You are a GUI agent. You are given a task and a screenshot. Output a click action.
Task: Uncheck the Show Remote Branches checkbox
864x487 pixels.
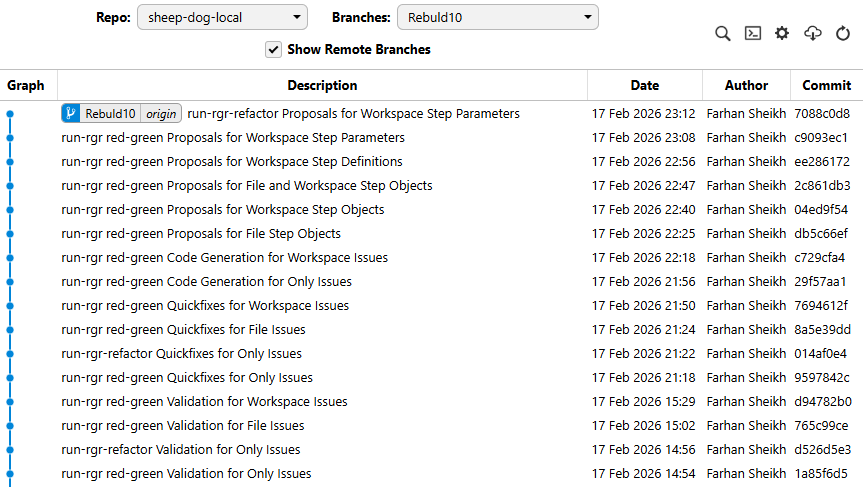click(273, 49)
